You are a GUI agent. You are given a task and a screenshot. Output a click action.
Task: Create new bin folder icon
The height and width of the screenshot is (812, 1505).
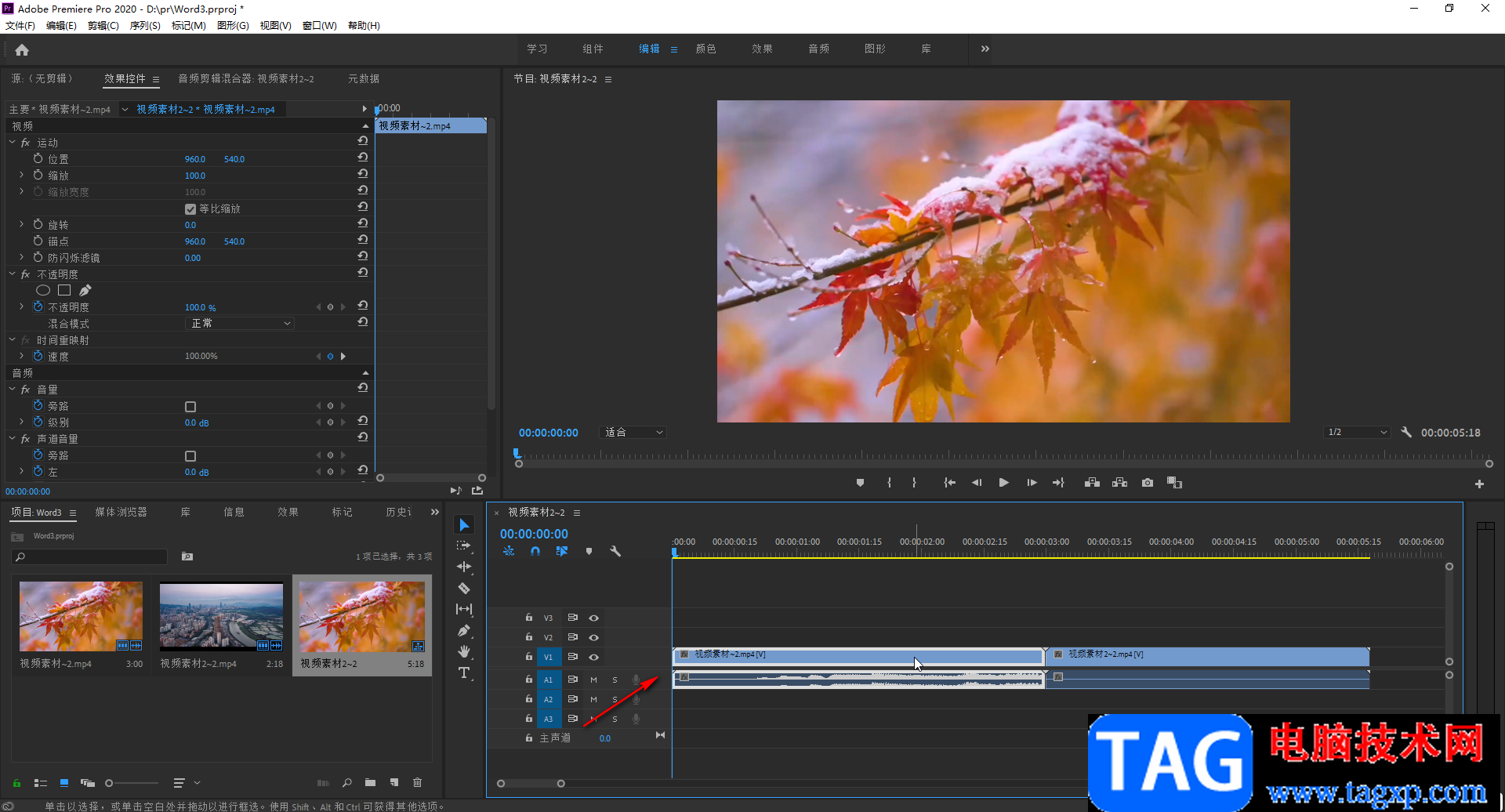[370, 782]
